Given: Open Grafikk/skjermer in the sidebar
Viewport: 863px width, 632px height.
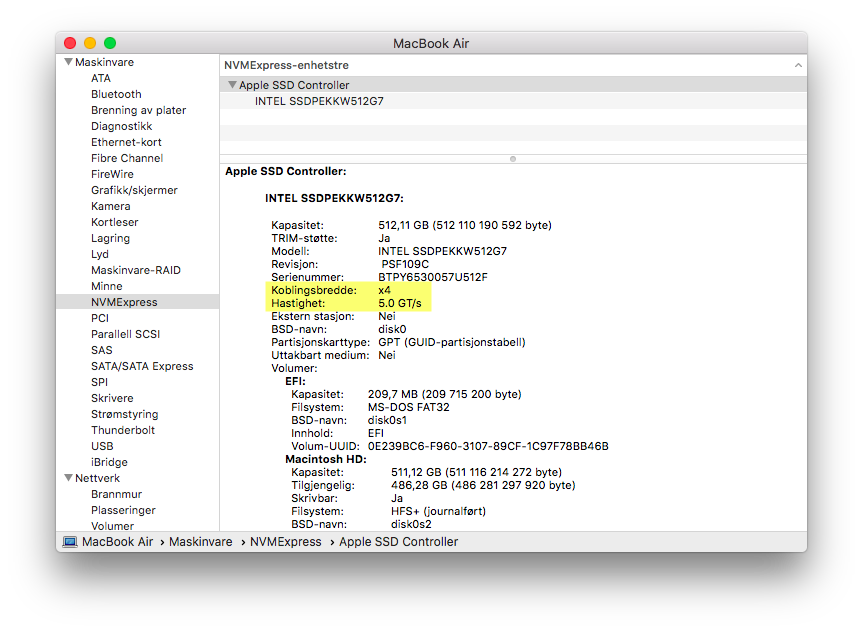Looking at the screenshot, I should [x=134, y=190].
